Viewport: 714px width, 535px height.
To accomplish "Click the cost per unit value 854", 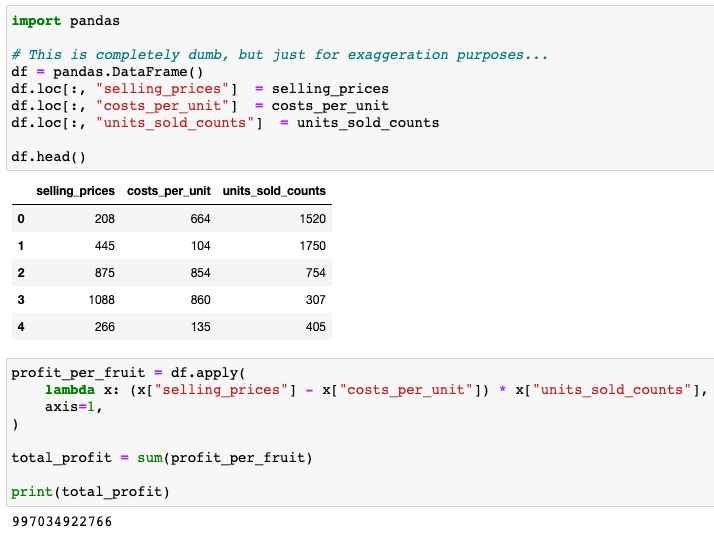I will tap(199, 272).
